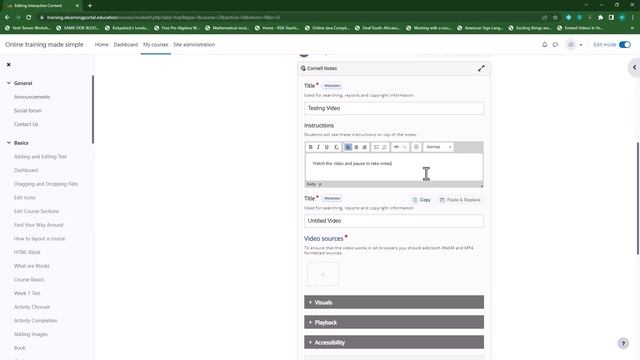Insert numbered list in Instructions editor
The height and width of the screenshot is (360, 640).
coord(384,147)
